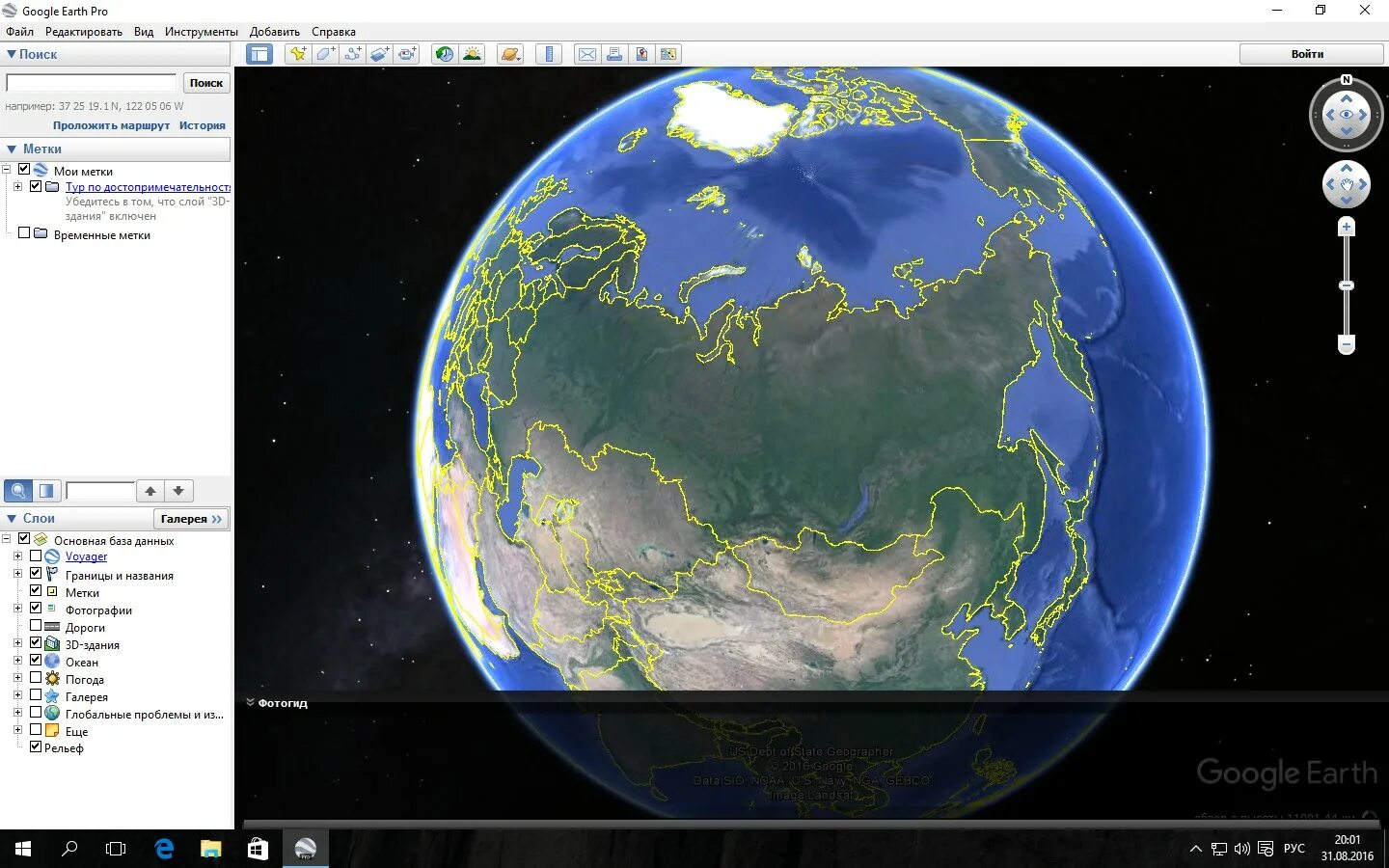This screenshot has width=1389, height=868.
Task: Click the eye look-around joystick center
Action: click(x=1347, y=115)
